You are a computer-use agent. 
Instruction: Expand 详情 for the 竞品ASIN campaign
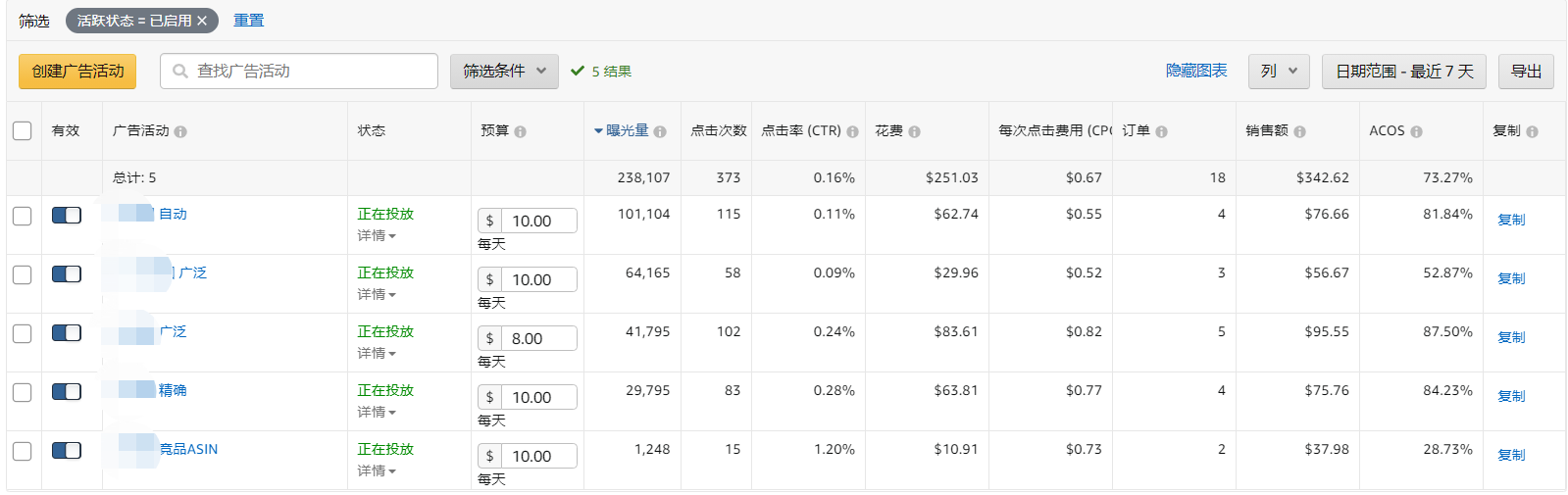[x=377, y=471]
